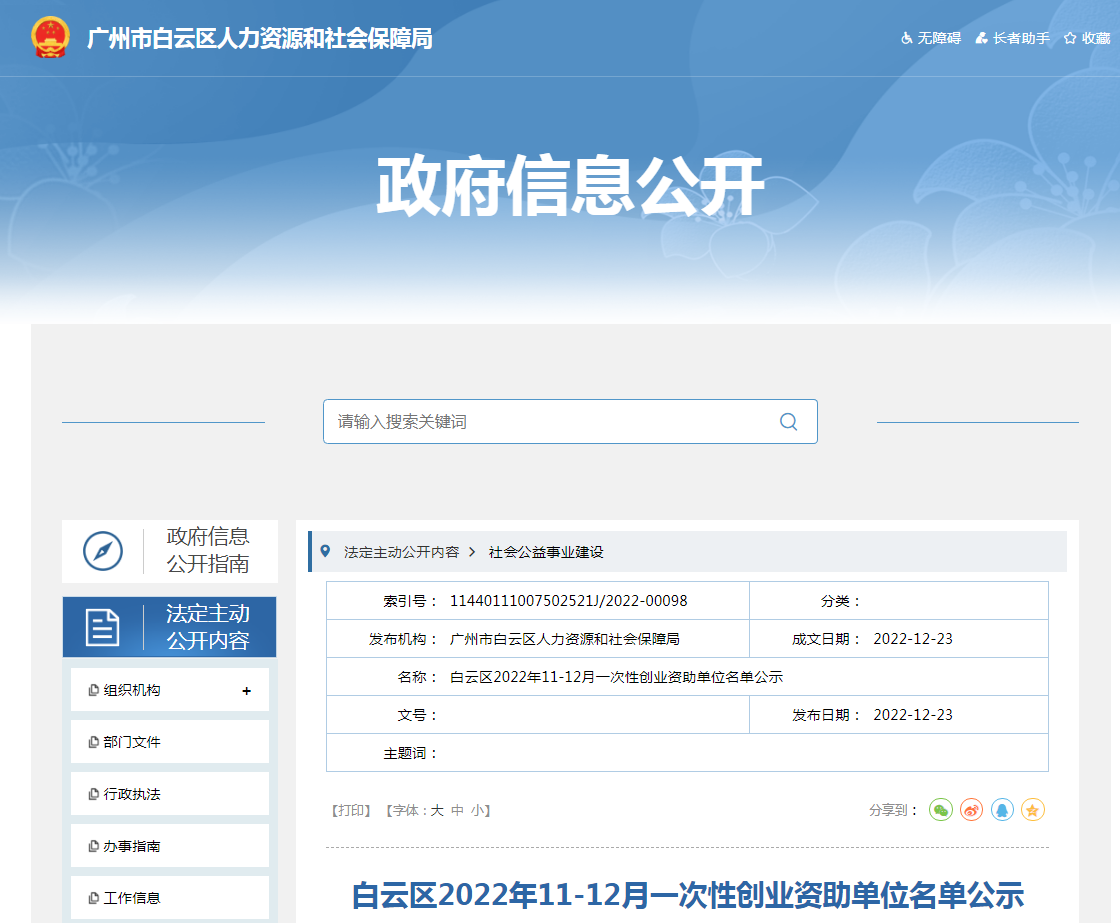Expand the 组织机构 plus sign
The width and height of the screenshot is (1120, 923).
246,691
